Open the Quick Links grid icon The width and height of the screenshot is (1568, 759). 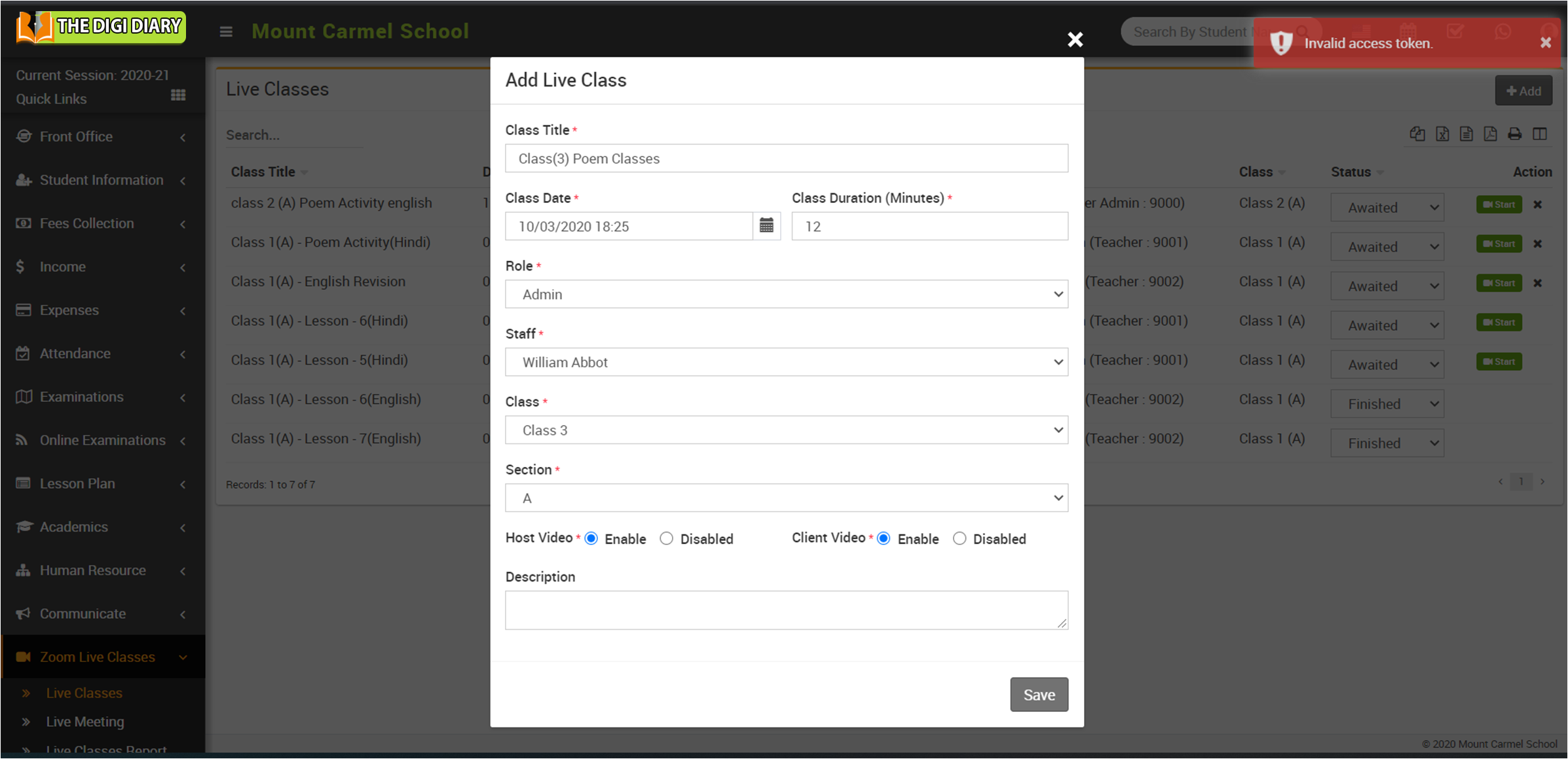tap(178, 96)
